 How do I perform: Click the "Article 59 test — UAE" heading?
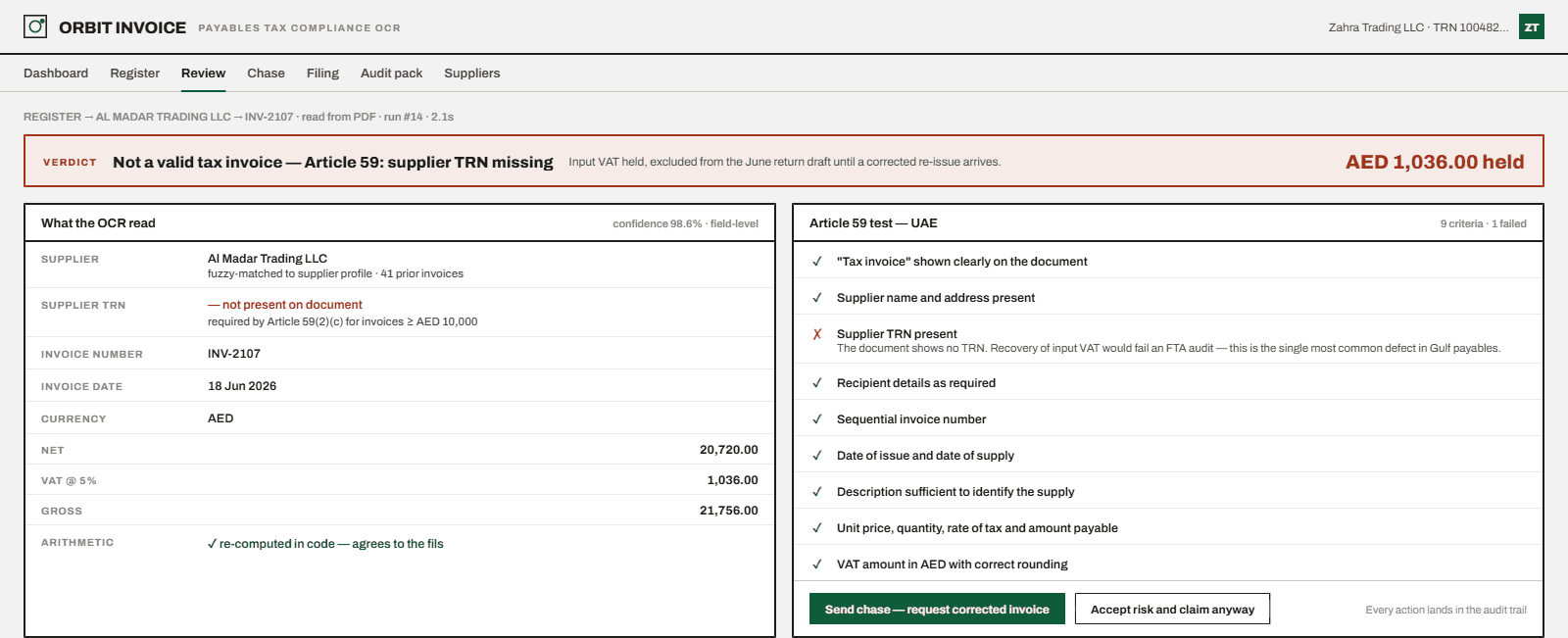tap(873, 223)
